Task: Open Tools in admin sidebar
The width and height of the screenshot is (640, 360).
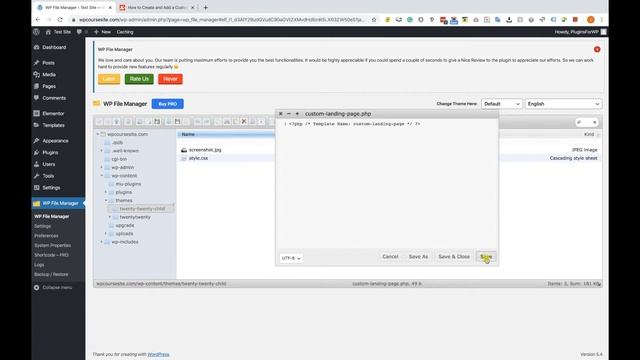Action: pos(48,176)
